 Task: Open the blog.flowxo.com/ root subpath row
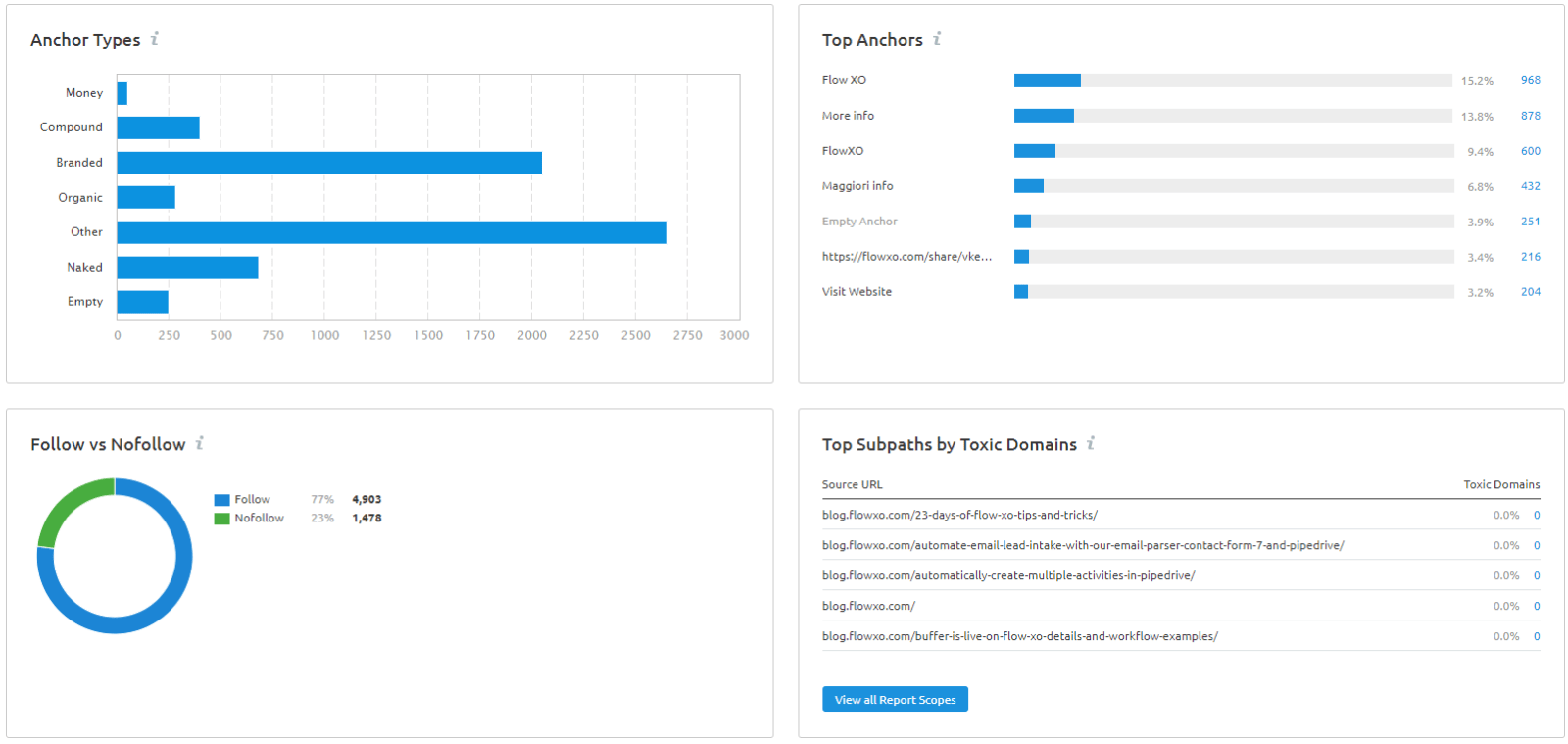[x=1181, y=606]
